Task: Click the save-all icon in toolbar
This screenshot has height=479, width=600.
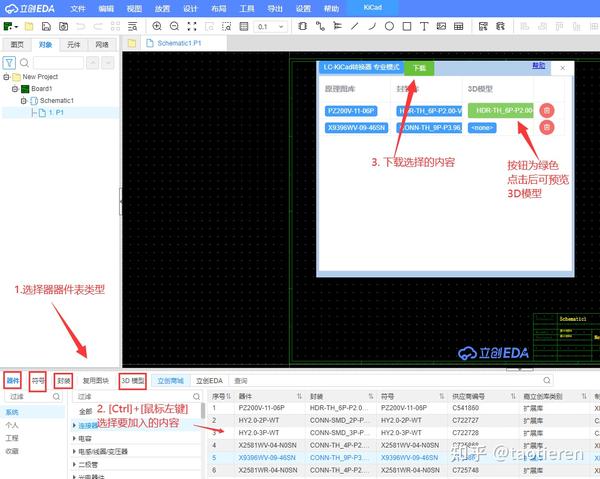Action: coord(64,26)
